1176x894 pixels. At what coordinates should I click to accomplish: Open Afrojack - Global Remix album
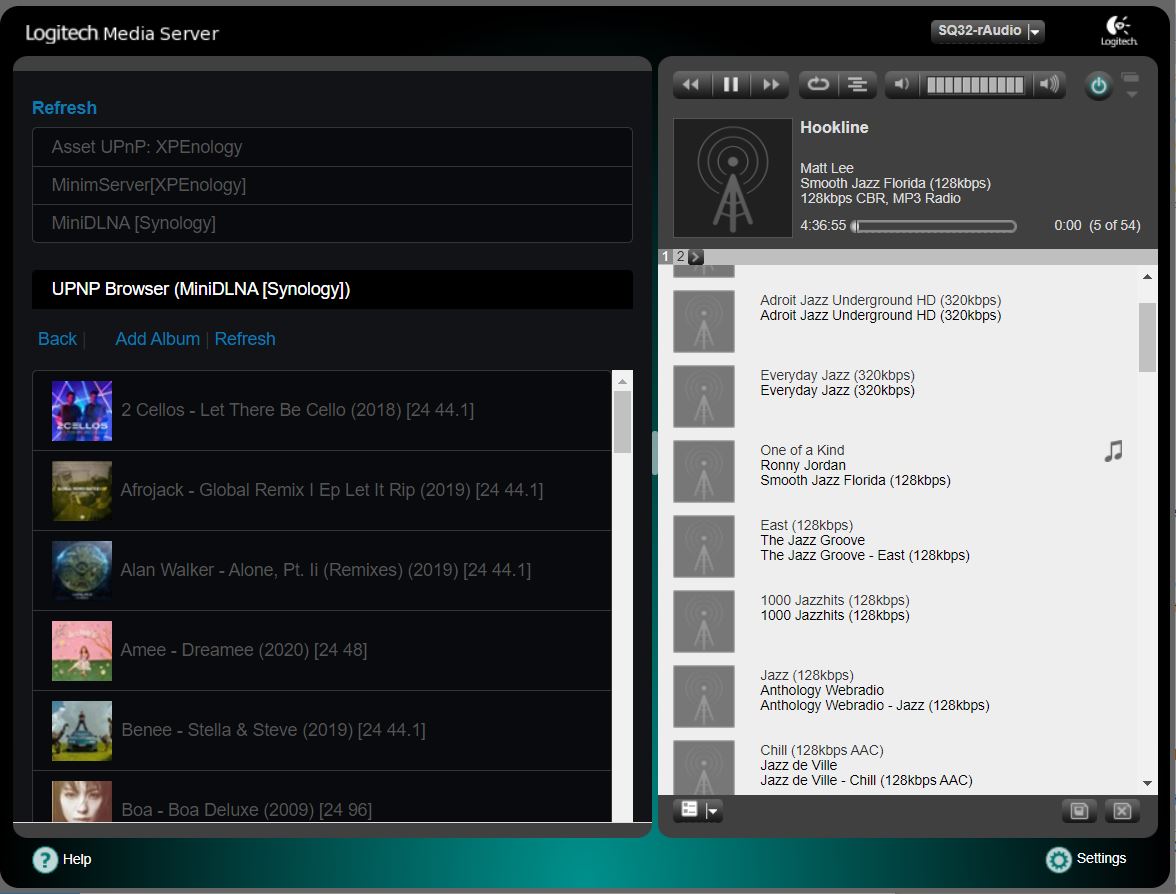coord(322,490)
